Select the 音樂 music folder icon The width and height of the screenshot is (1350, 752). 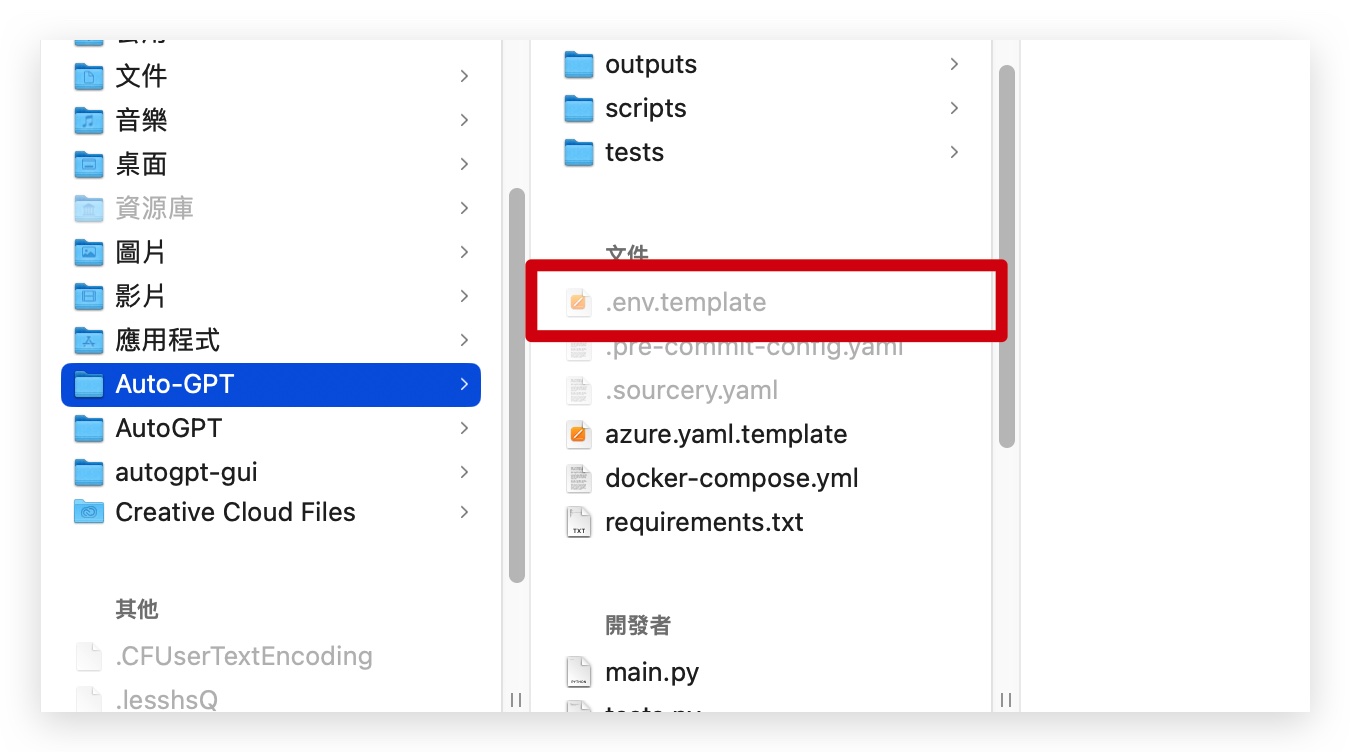pyautogui.click(x=89, y=120)
